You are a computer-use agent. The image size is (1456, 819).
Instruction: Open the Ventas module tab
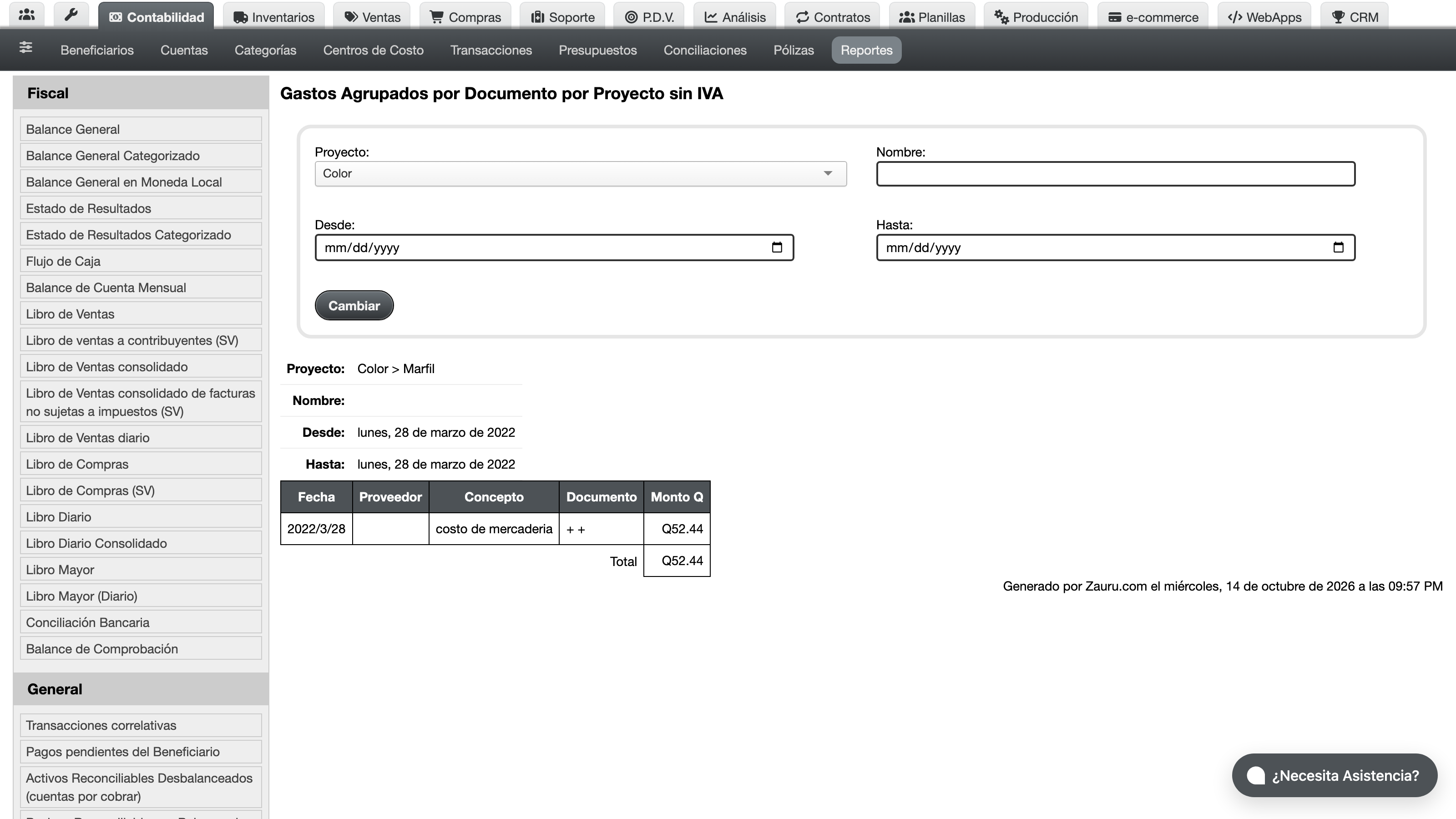(372, 16)
